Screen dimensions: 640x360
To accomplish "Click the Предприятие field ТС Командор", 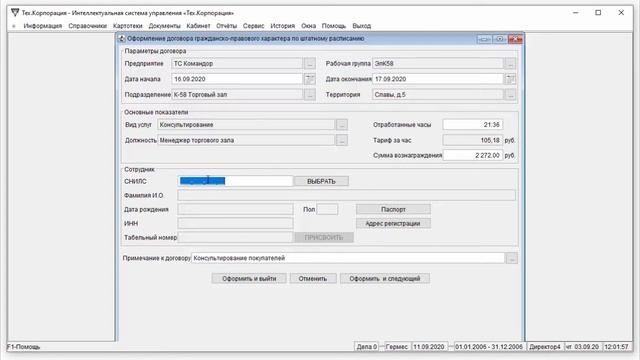I will (237, 64).
